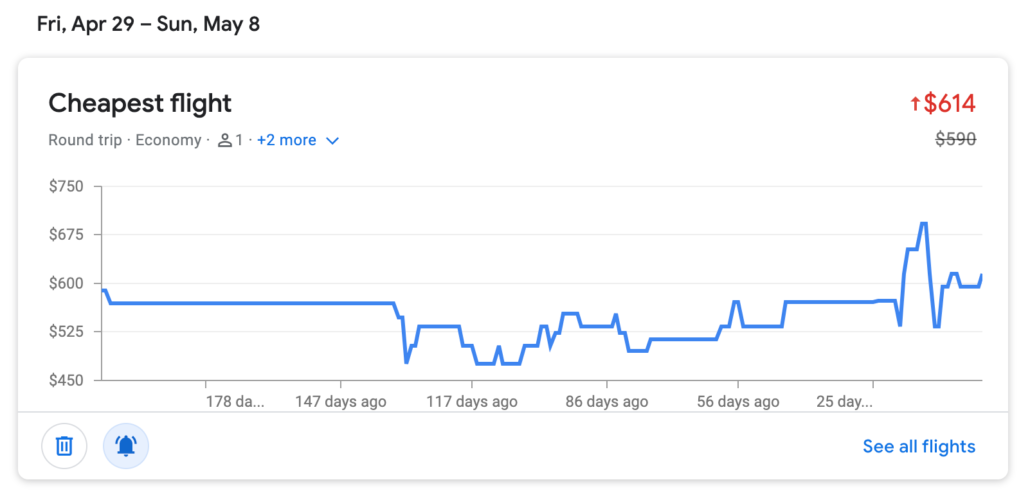Image resolution: width=1030 pixels, height=500 pixels.
Task: Expand the +2 more trip details
Action: [x=286, y=140]
